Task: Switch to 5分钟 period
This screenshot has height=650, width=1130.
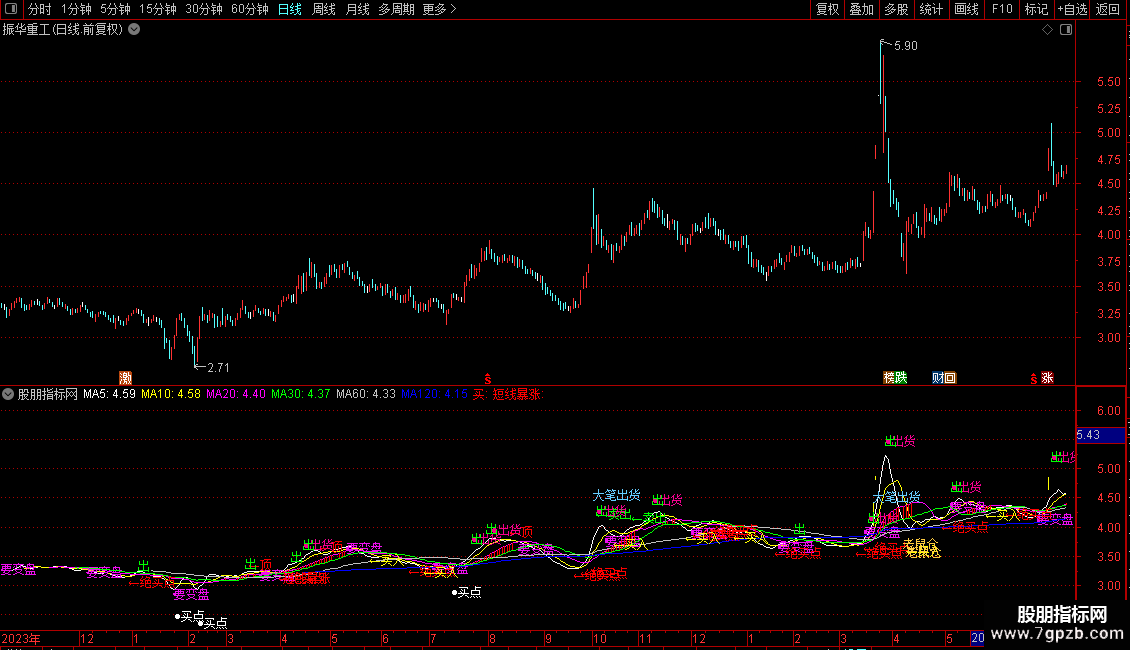Action: tap(115, 9)
